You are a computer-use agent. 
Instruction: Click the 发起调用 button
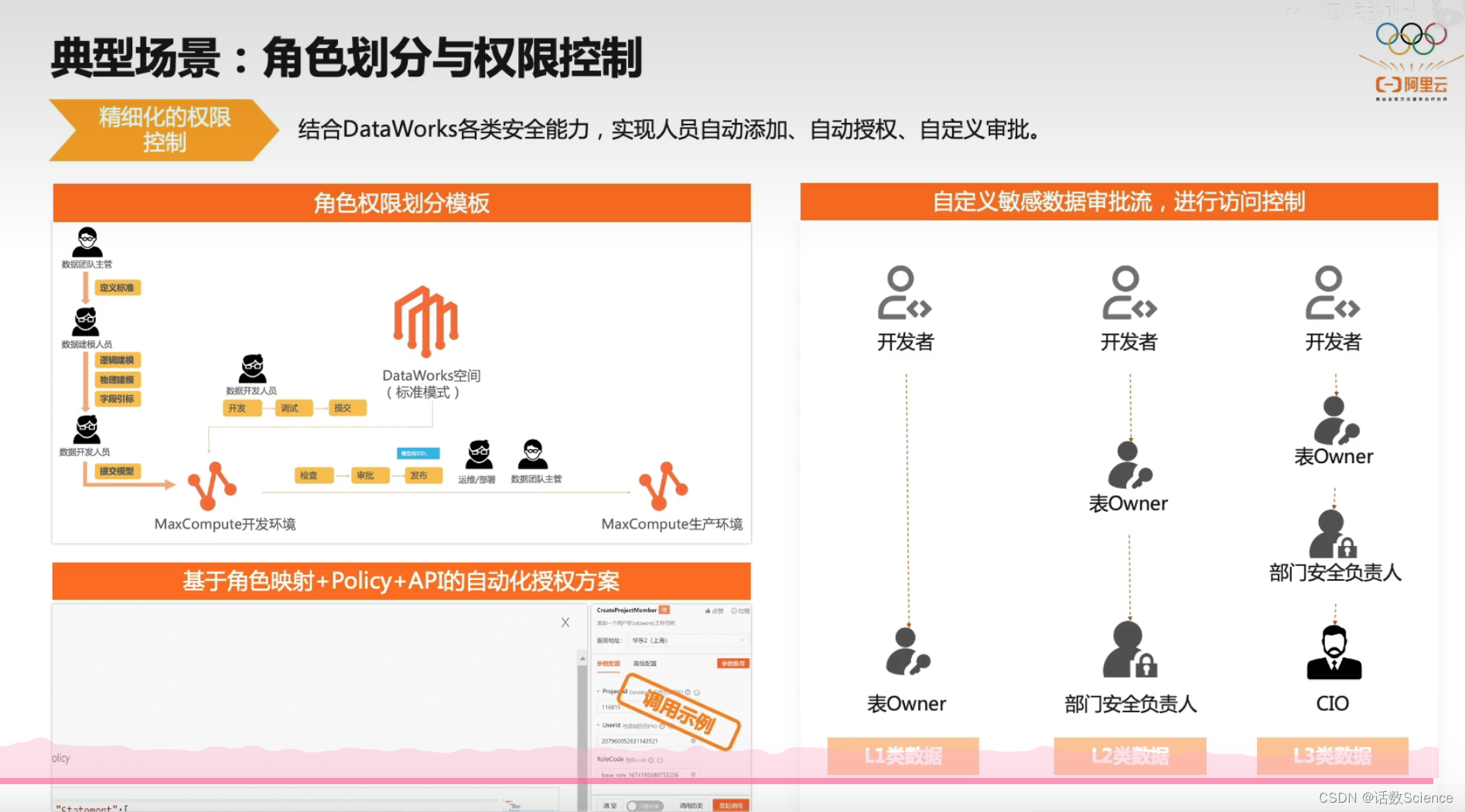click(731, 806)
